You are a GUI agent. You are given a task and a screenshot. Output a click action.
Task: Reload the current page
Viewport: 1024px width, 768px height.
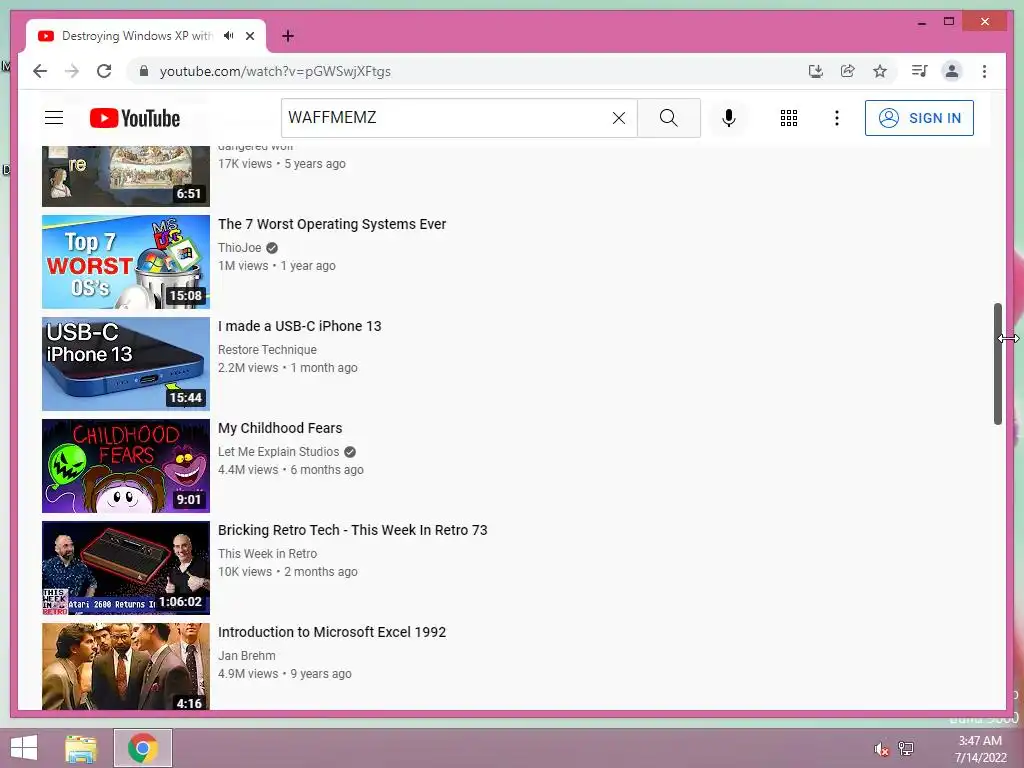tap(104, 71)
